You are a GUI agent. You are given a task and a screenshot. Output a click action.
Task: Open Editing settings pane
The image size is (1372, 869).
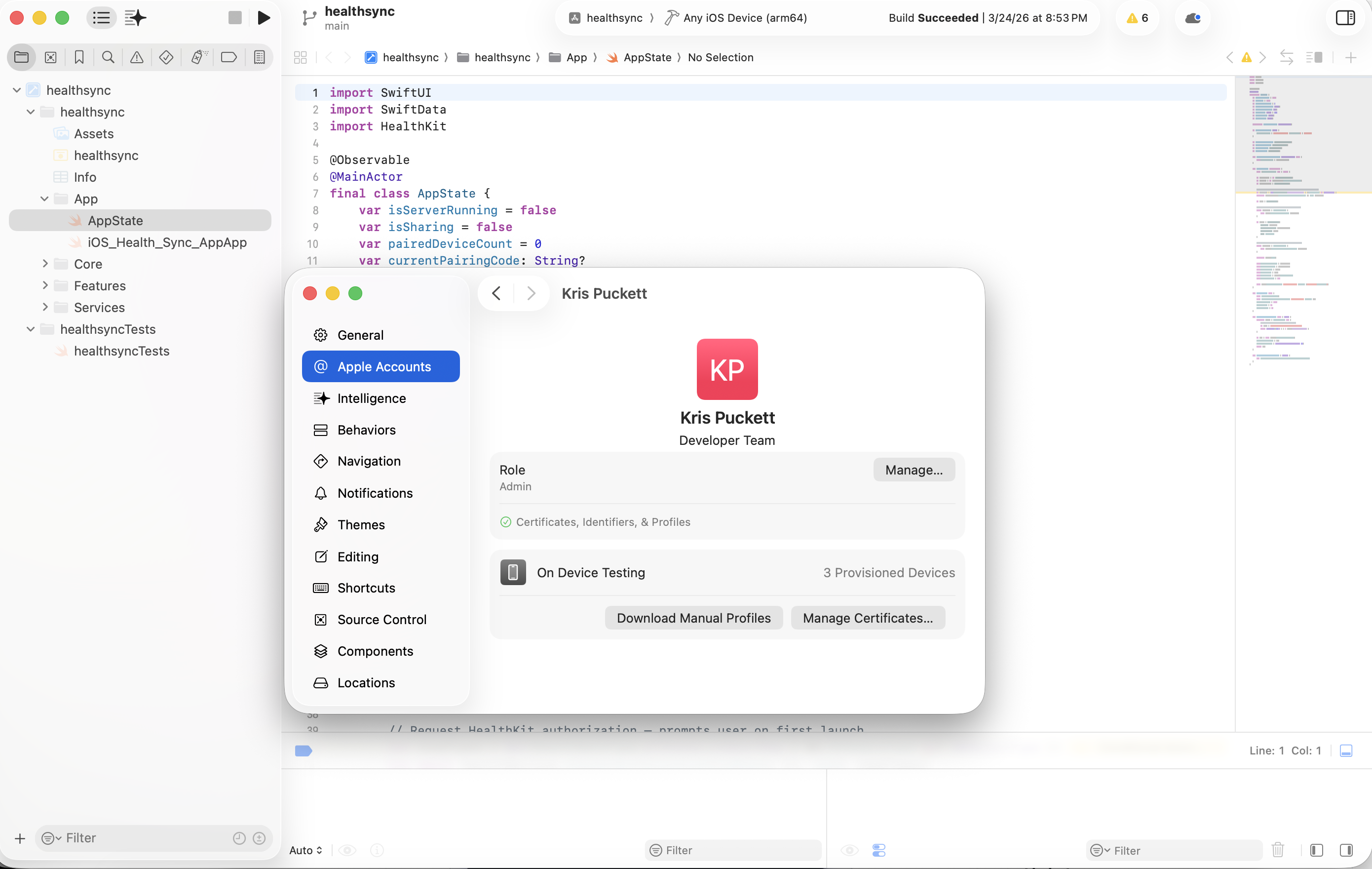(381, 556)
